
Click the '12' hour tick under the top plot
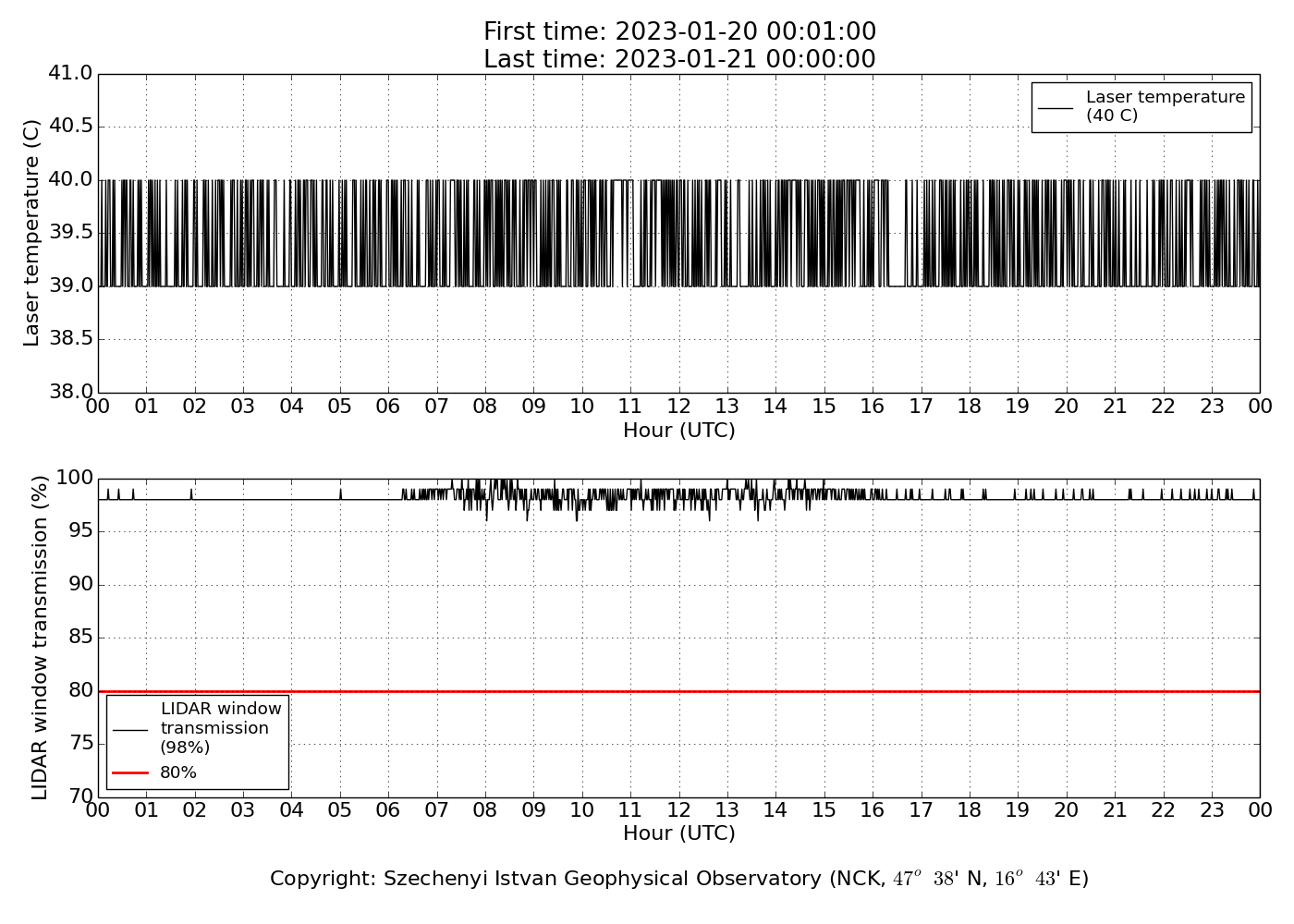coord(679,407)
